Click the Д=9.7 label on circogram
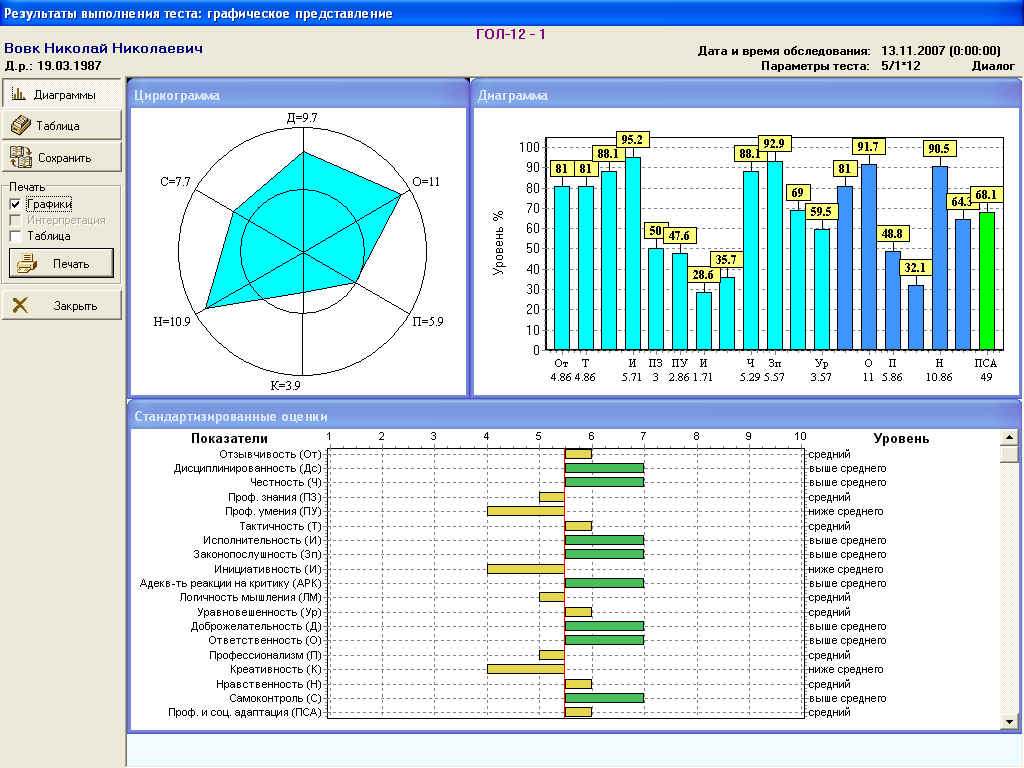The height and width of the screenshot is (768, 1024). point(302,118)
